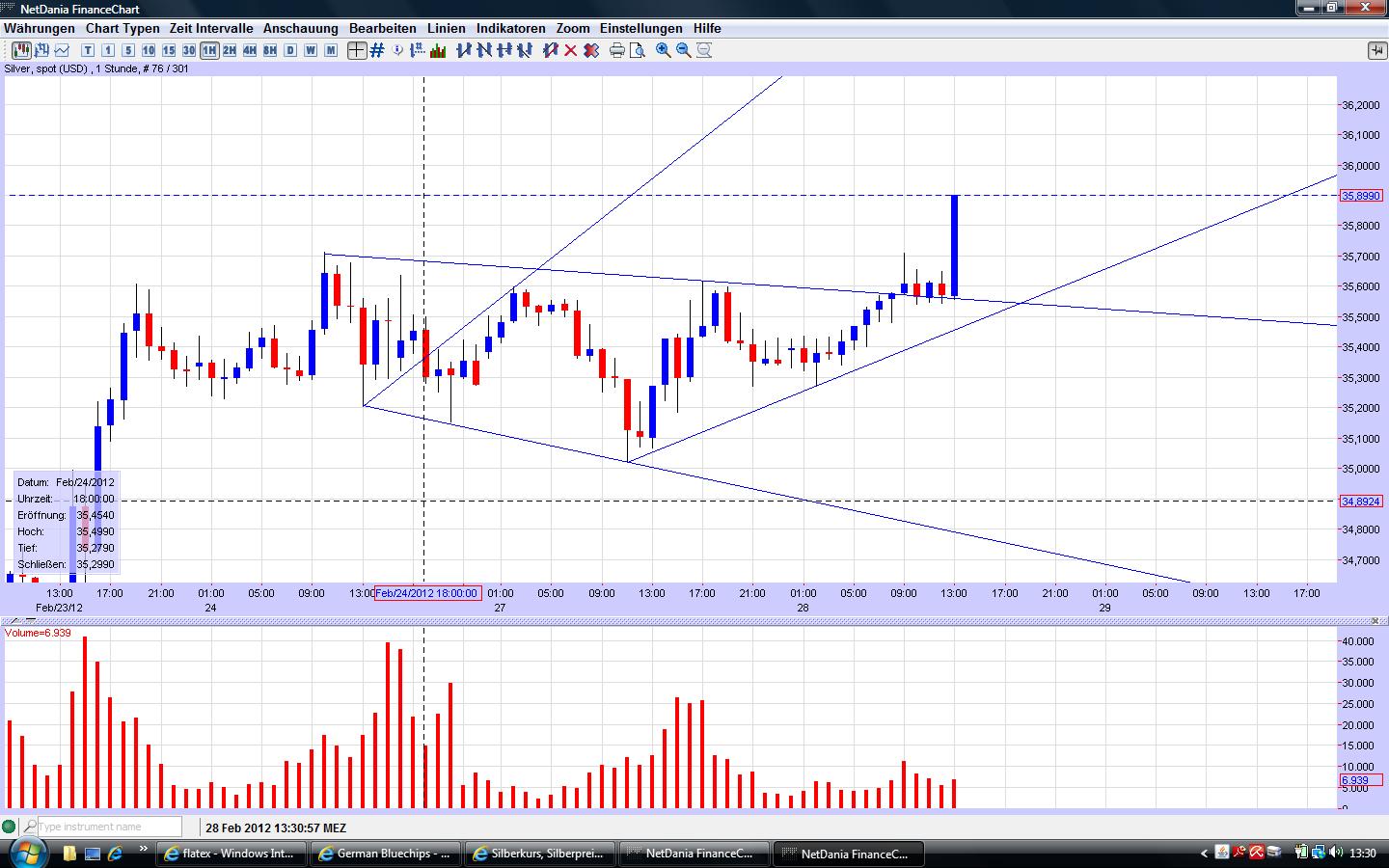Open the Indikatoren menu
This screenshot has height=868, width=1389.
[511, 29]
